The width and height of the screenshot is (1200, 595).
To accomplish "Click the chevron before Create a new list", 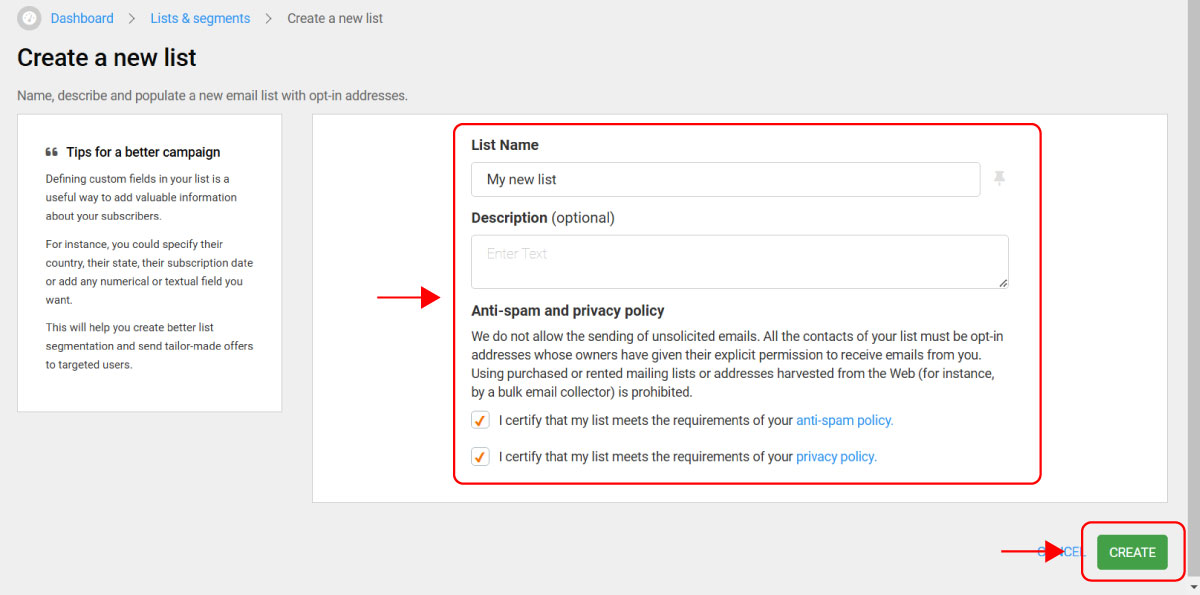I will [x=266, y=18].
